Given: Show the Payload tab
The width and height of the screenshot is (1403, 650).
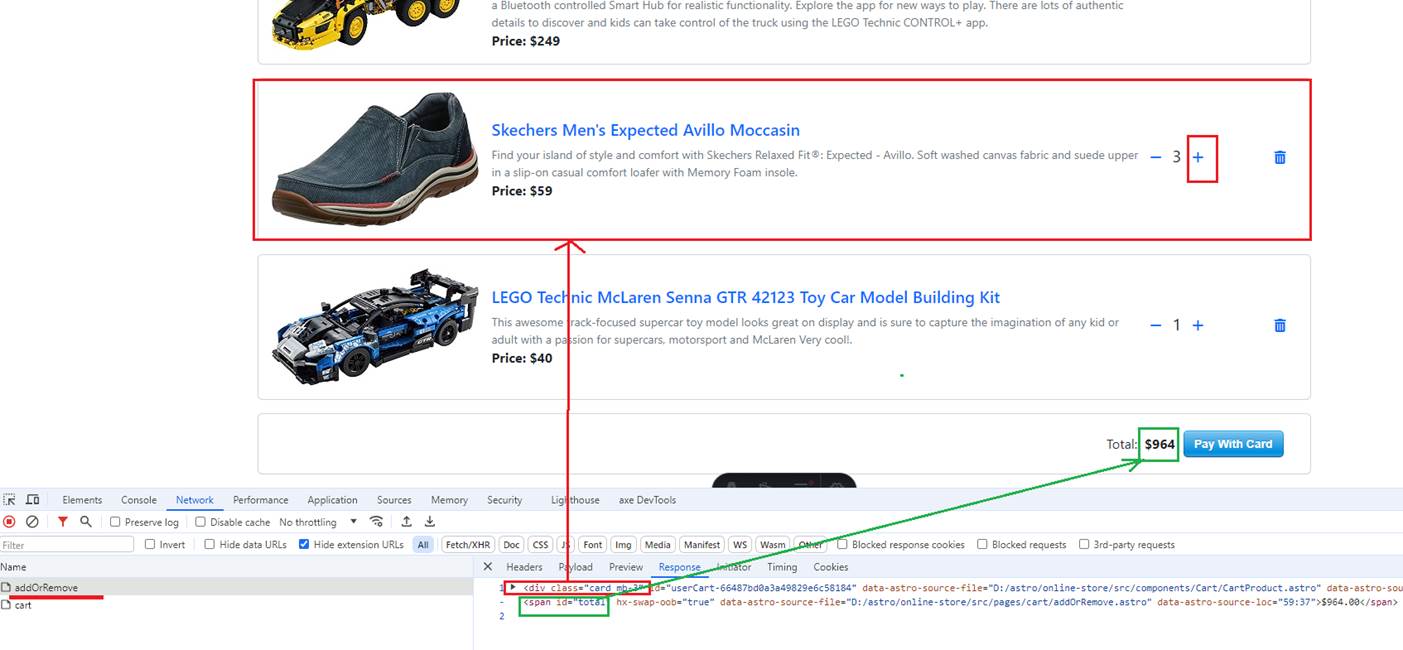Looking at the screenshot, I should pyautogui.click(x=575, y=567).
